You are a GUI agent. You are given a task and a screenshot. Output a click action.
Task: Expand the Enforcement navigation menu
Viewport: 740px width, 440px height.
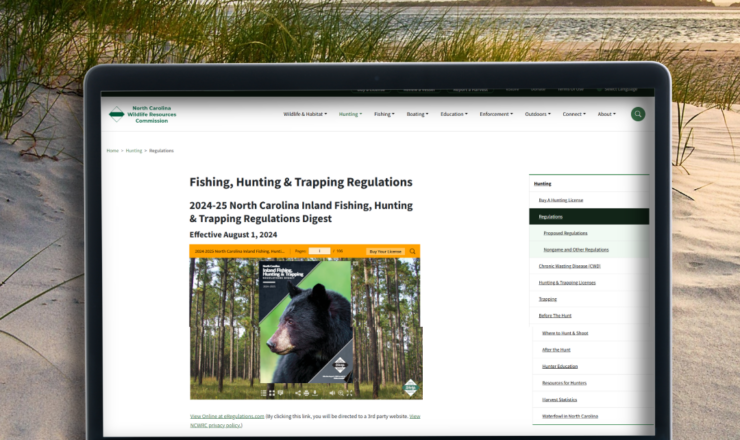pos(496,114)
